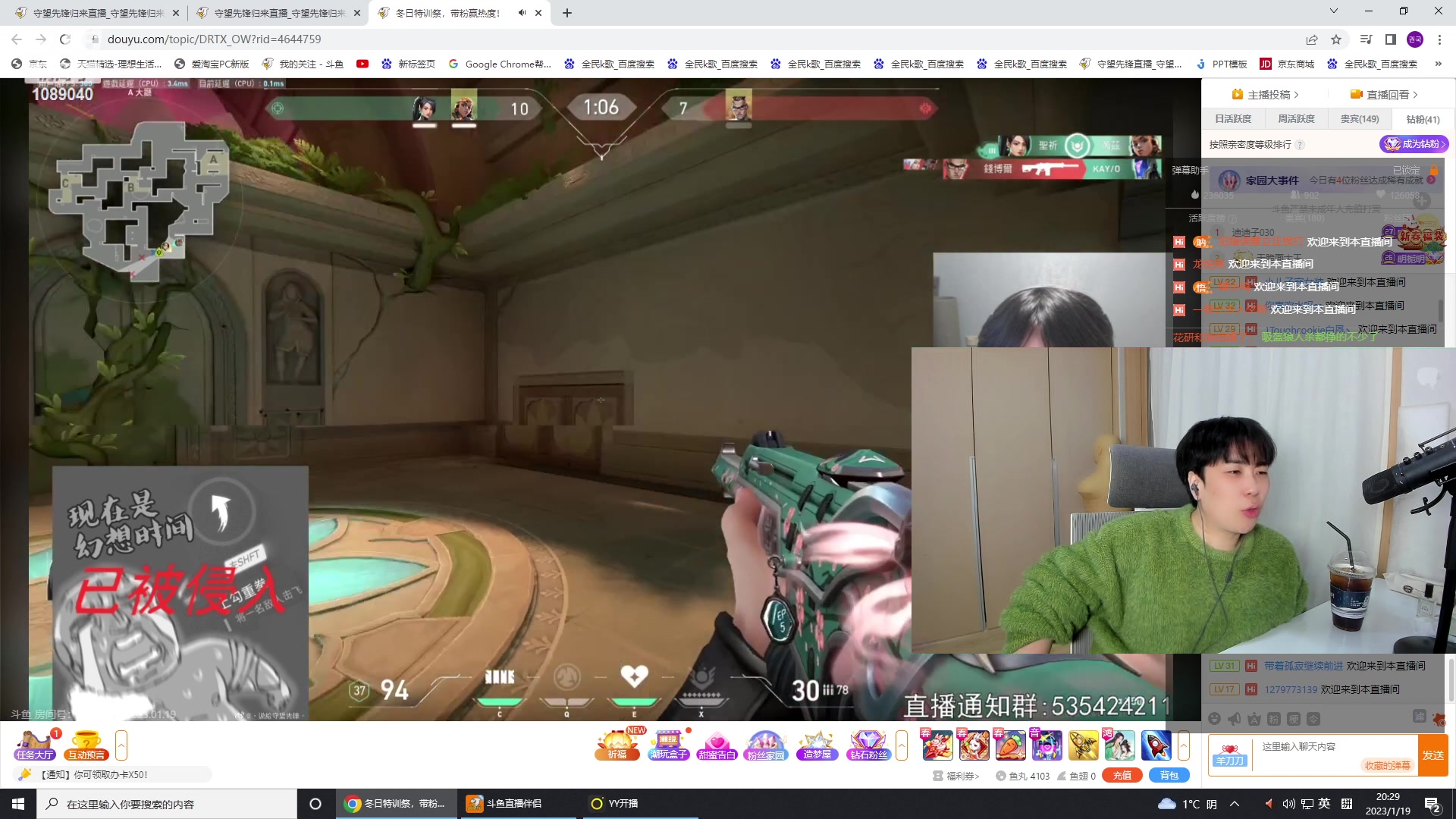Click the megaphone horn icon in chat toolbar
Image resolution: width=1456 pixels, height=819 pixels.
(x=1235, y=719)
